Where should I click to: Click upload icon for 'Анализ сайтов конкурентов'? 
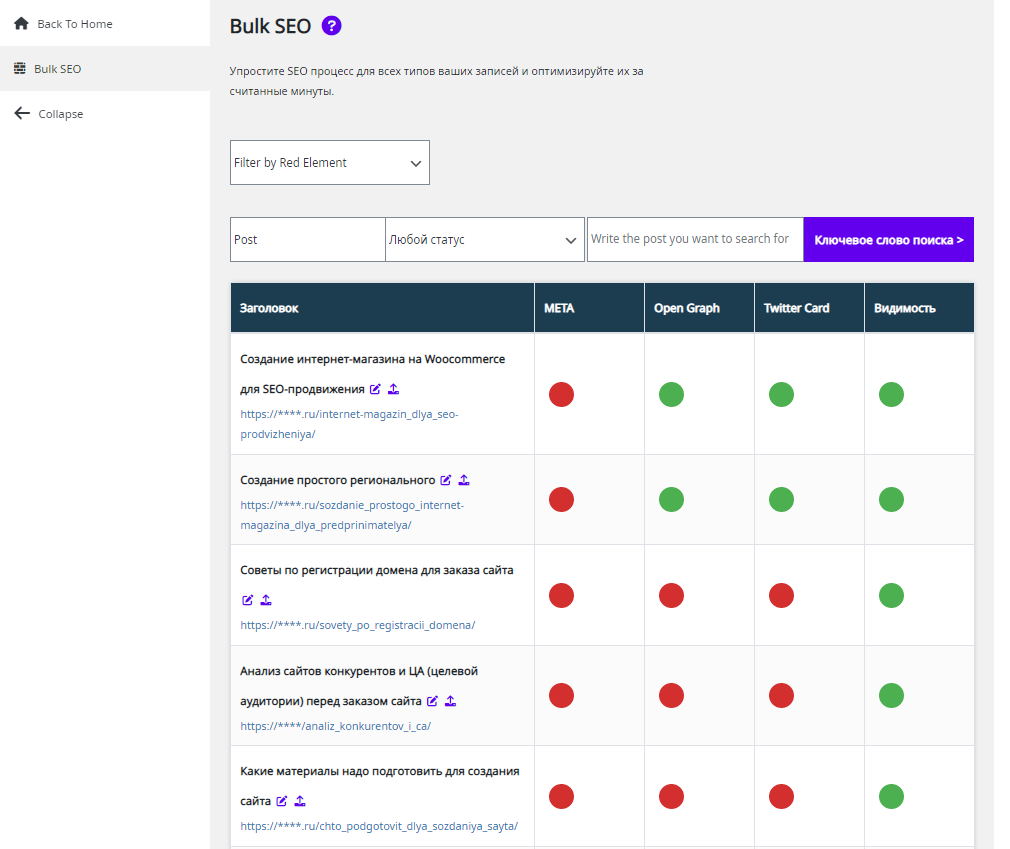[451, 701]
